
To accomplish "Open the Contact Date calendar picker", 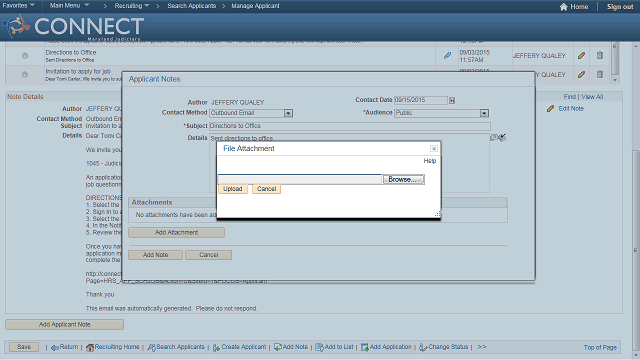I will pos(452,100).
